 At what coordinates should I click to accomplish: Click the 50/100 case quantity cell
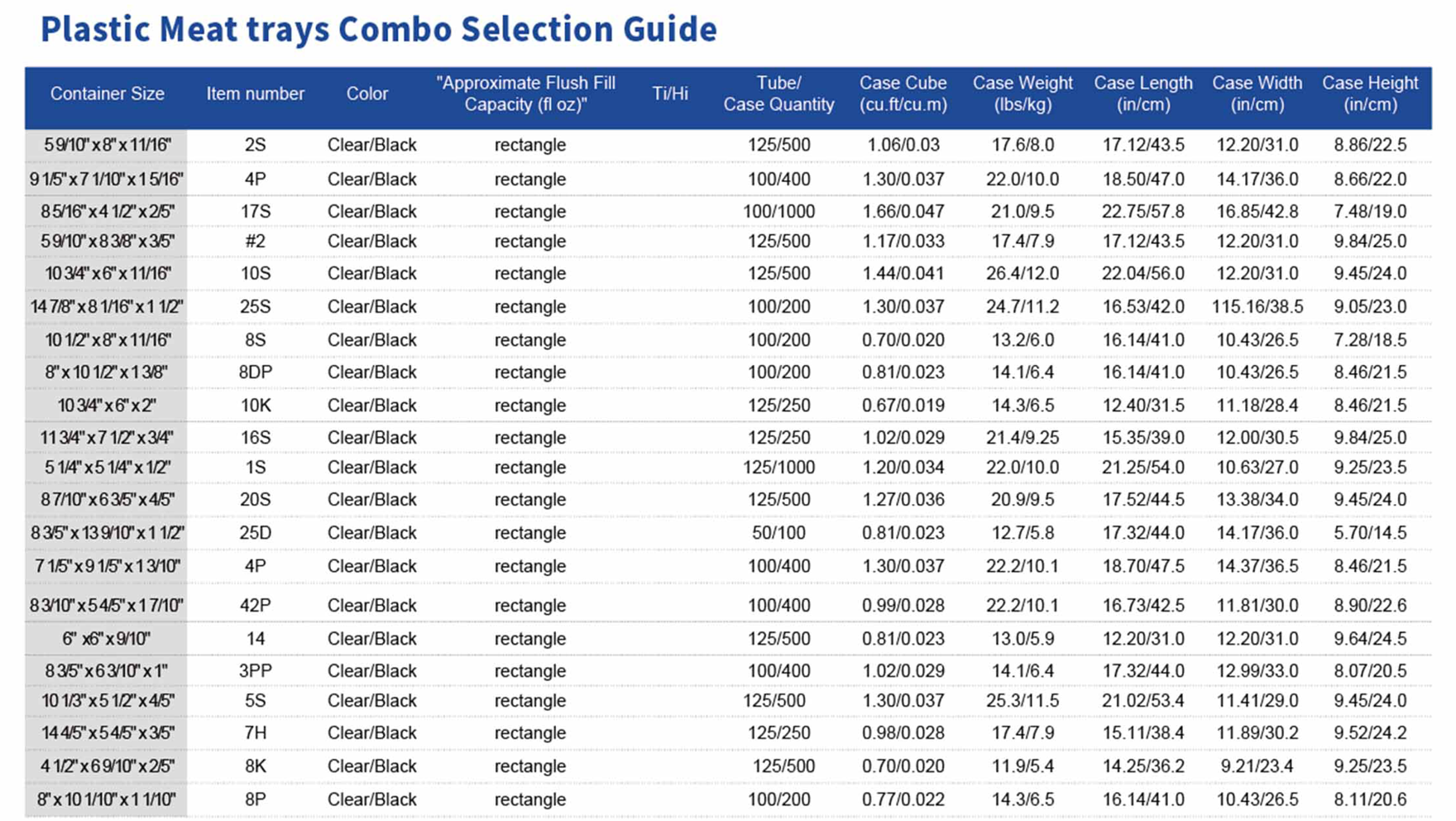(778, 533)
